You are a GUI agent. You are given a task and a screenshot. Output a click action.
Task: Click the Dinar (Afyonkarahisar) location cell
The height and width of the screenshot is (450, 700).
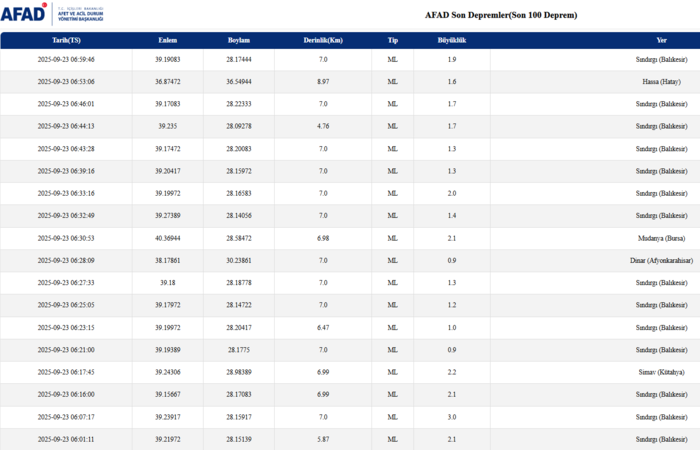[662, 261]
